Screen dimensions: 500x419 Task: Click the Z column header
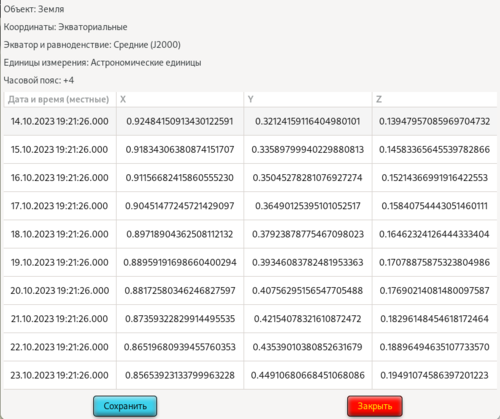(x=435, y=99)
